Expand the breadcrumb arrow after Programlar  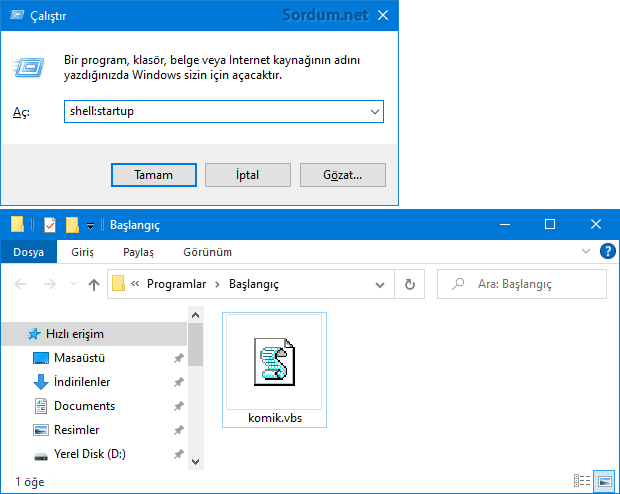coord(217,284)
